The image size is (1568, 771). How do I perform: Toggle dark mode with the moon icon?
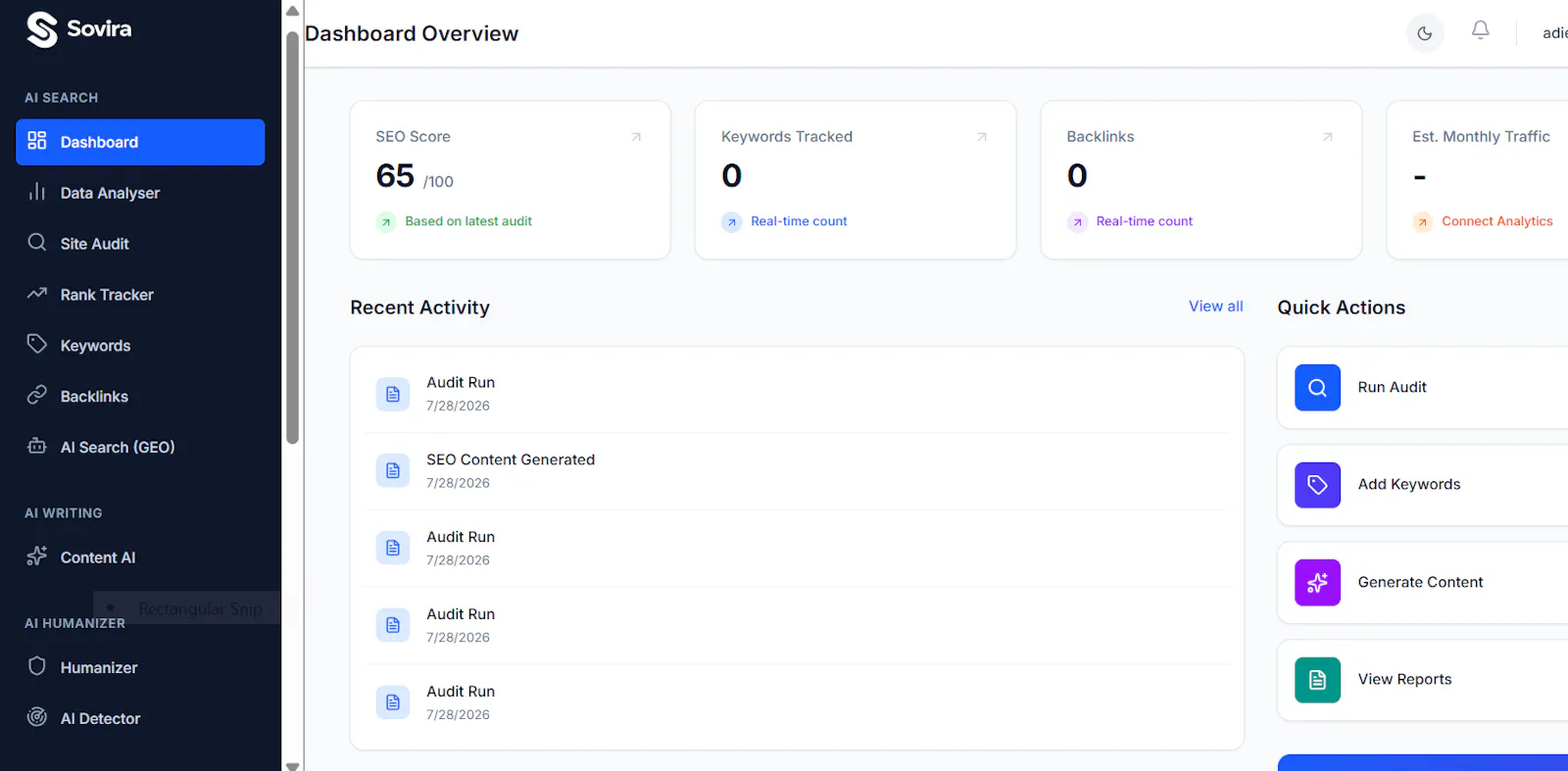click(1424, 33)
